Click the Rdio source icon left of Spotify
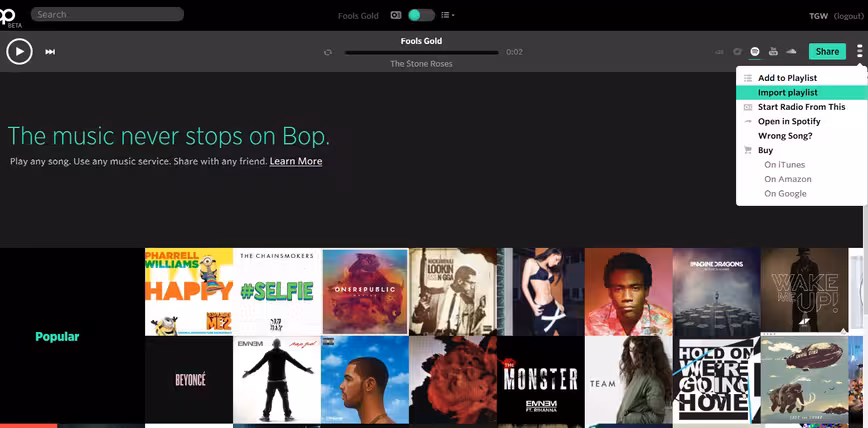This screenshot has width=868, height=428. click(x=737, y=51)
